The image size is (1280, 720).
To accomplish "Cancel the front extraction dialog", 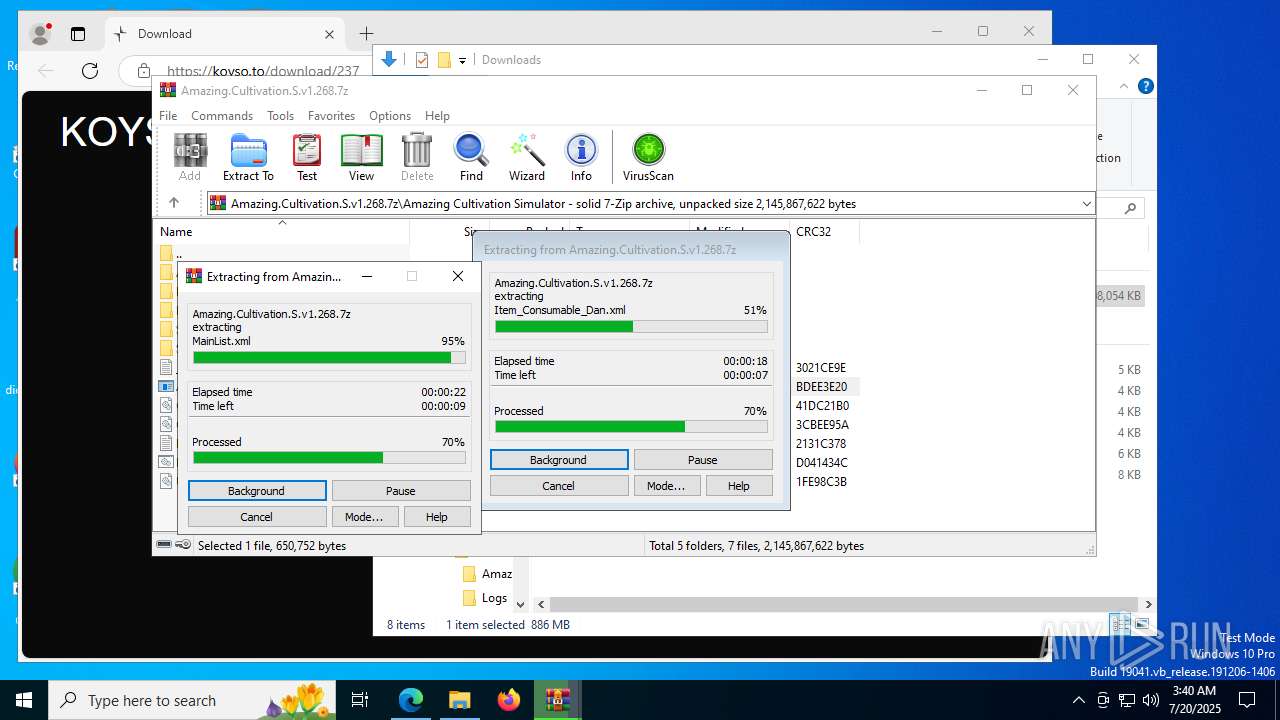I will [x=257, y=517].
